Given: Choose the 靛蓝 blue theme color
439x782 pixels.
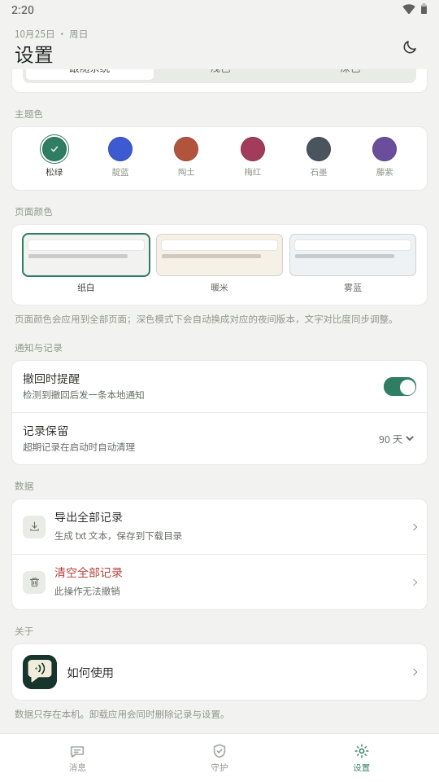Looking at the screenshot, I should click(120, 149).
